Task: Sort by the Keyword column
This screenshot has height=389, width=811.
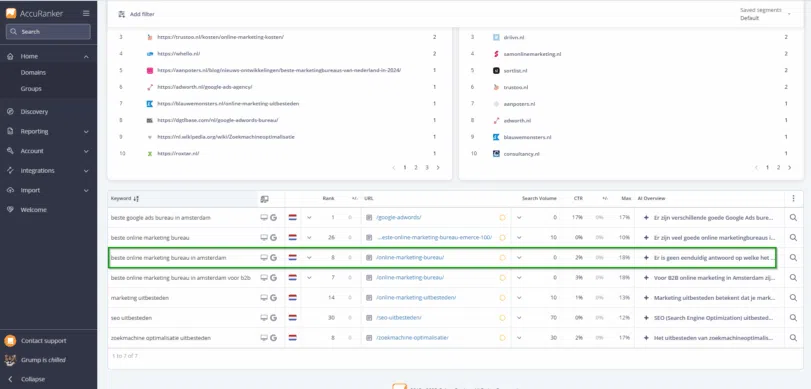Action: (x=125, y=199)
